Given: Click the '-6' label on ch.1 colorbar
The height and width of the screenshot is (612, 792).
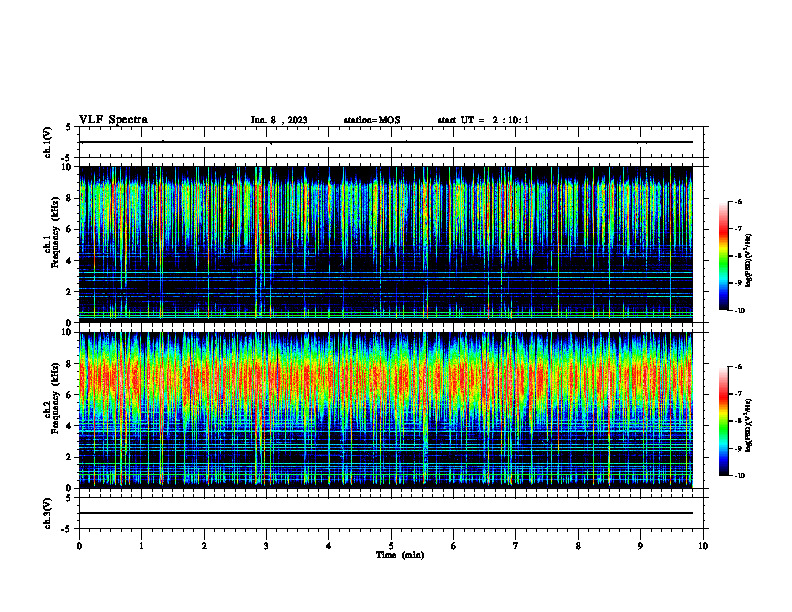Looking at the screenshot, I should (x=738, y=202).
